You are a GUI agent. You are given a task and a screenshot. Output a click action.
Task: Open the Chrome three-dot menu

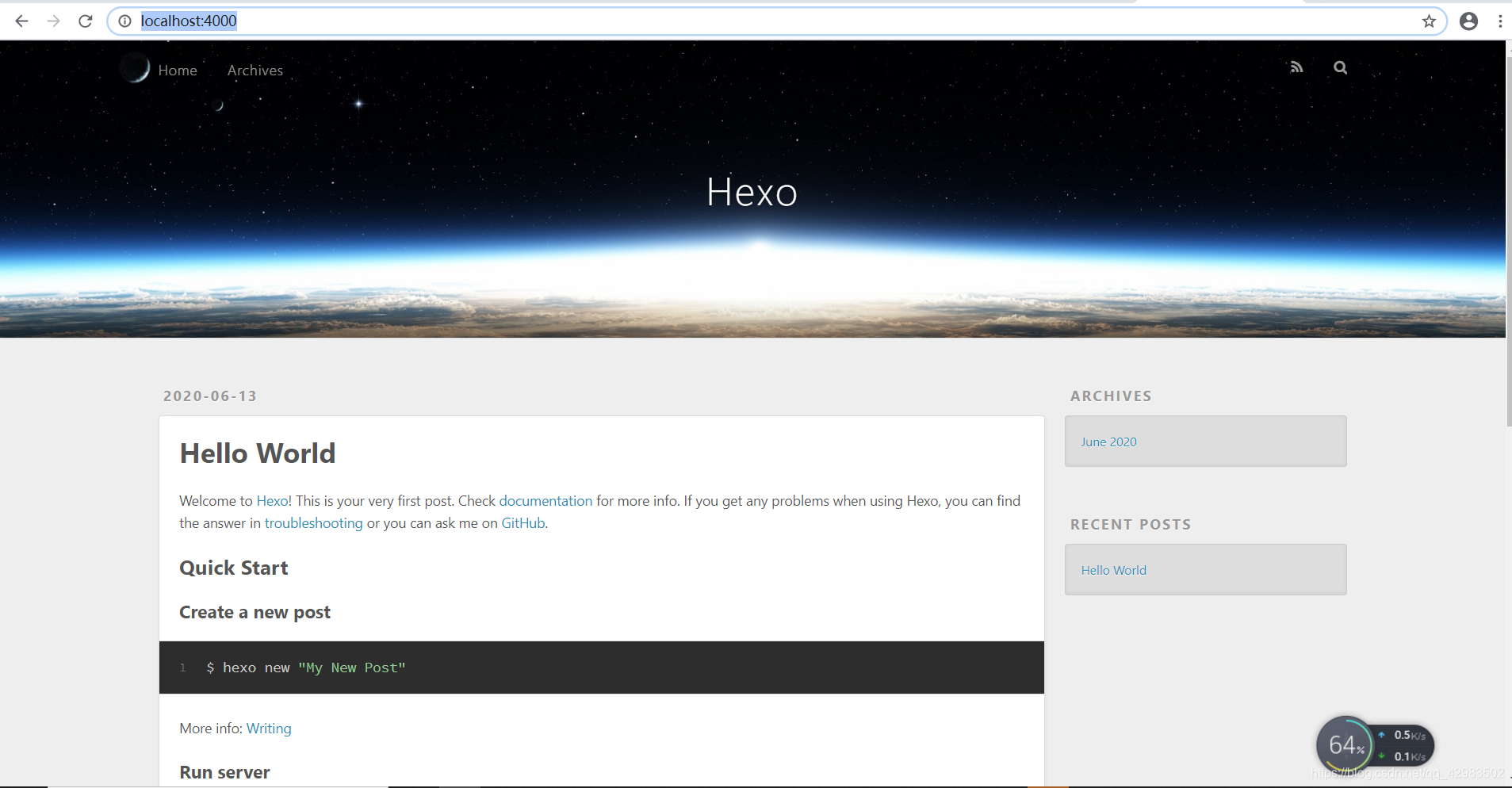(x=1500, y=21)
